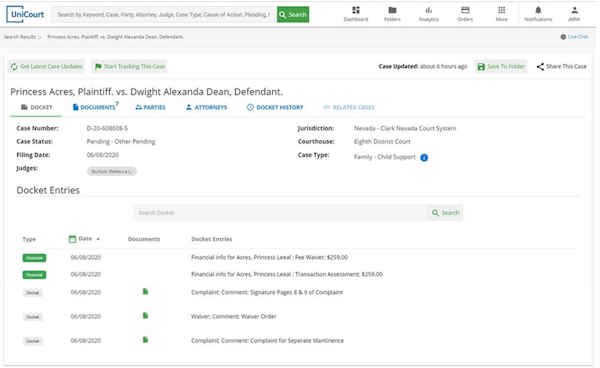Switch to the Parties tab
This screenshot has height=368, width=600.
coord(150,107)
